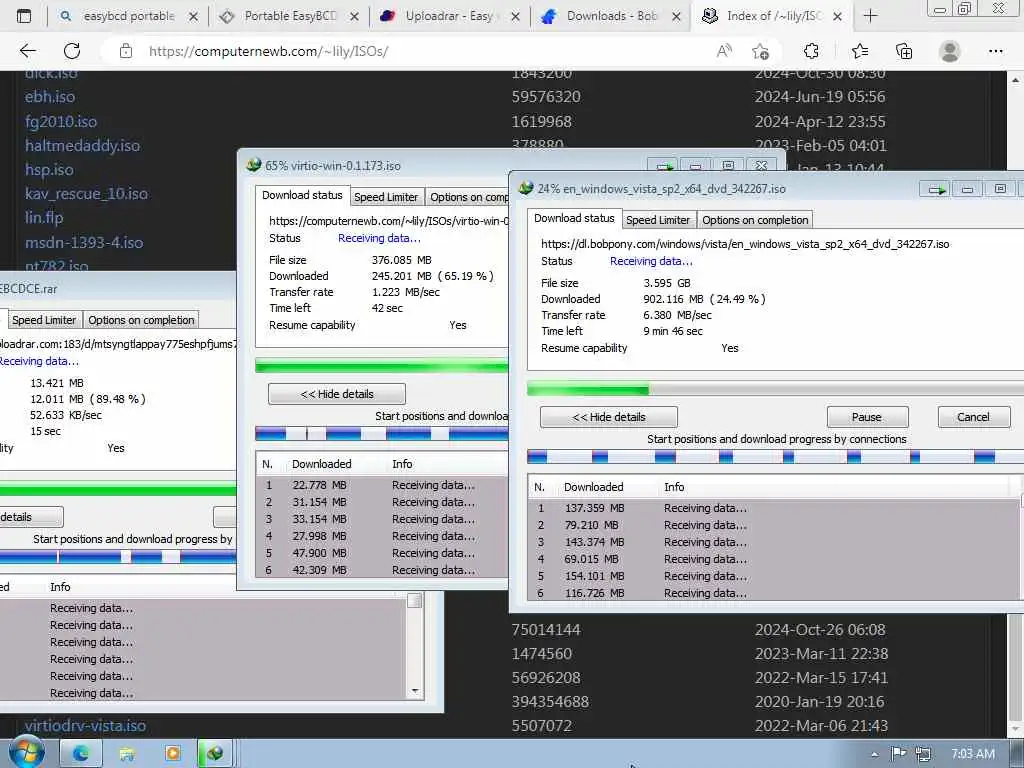Reload the current page

coord(72,51)
